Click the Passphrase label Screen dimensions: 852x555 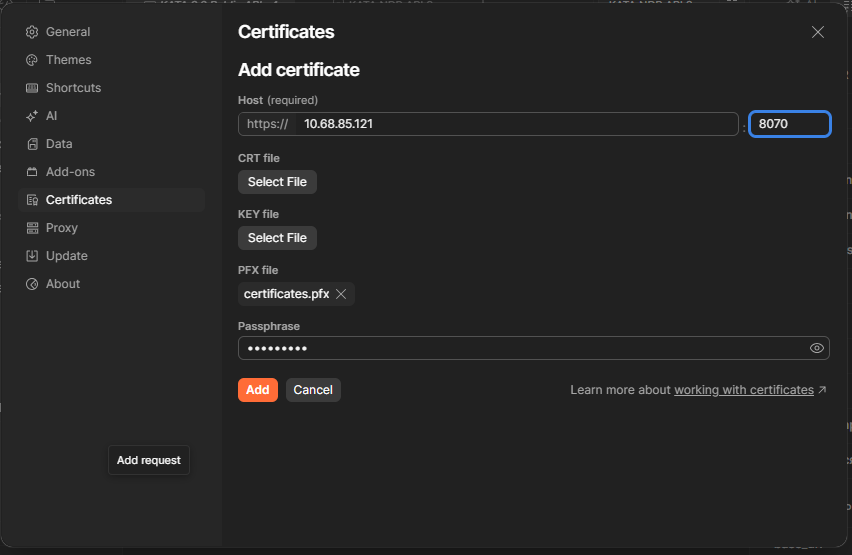[269, 326]
